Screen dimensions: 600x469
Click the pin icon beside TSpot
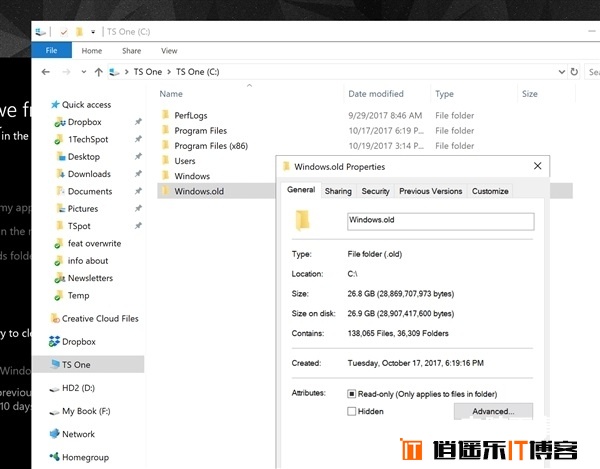(x=138, y=226)
